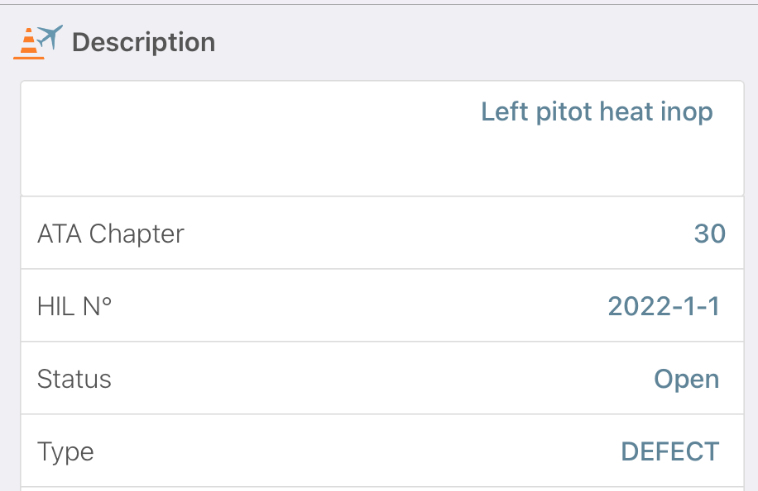Viewport: 758px width, 491px height.
Task: Click the orange traffic cone icon
Action: (x=29, y=44)
